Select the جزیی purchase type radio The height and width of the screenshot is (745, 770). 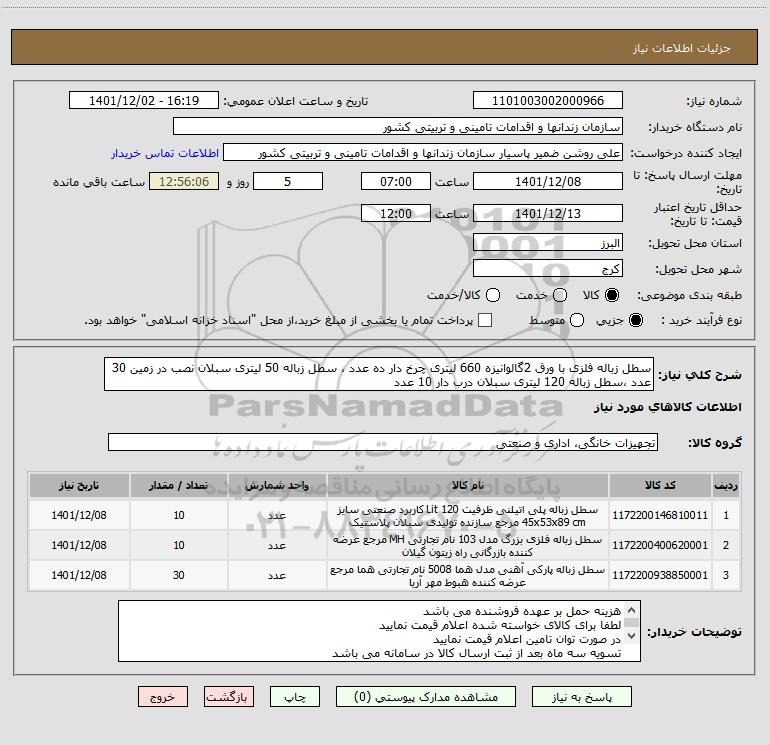pos(635,320)
